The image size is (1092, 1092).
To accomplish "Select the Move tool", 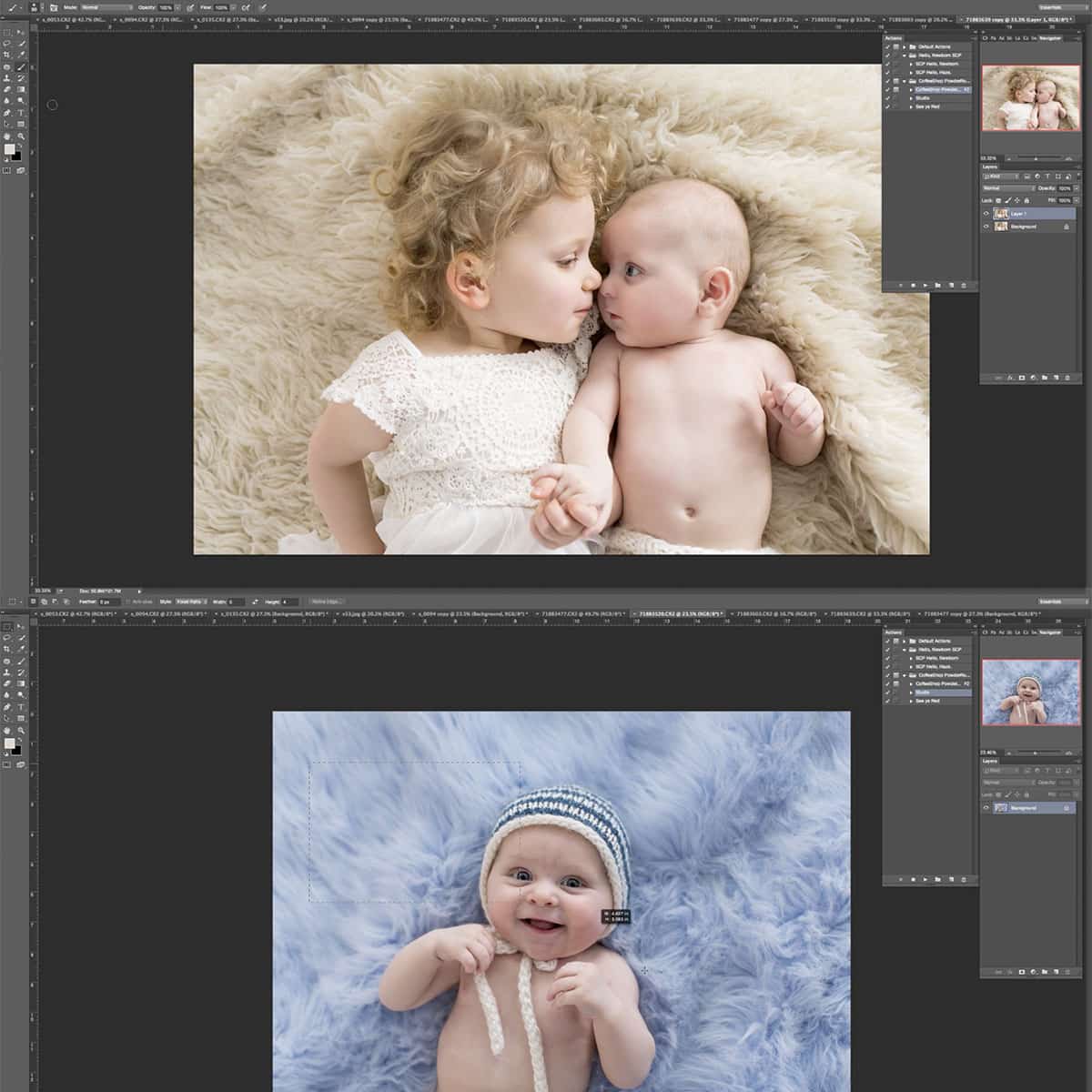I will click(20, 33).
